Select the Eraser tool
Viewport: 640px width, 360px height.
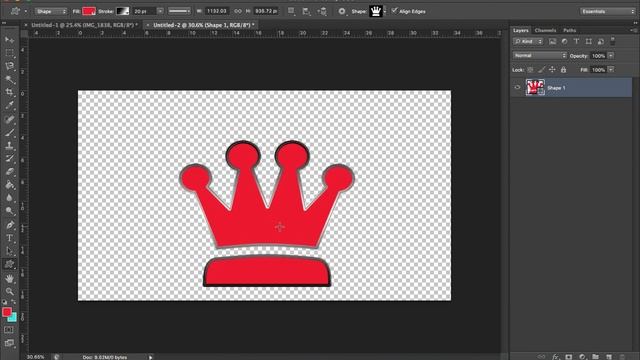(9, 171)
